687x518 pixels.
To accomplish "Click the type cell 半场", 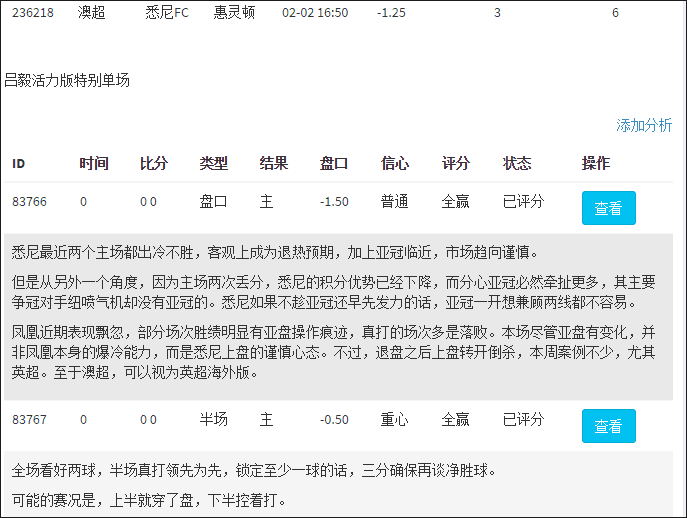I will point(214,419).
